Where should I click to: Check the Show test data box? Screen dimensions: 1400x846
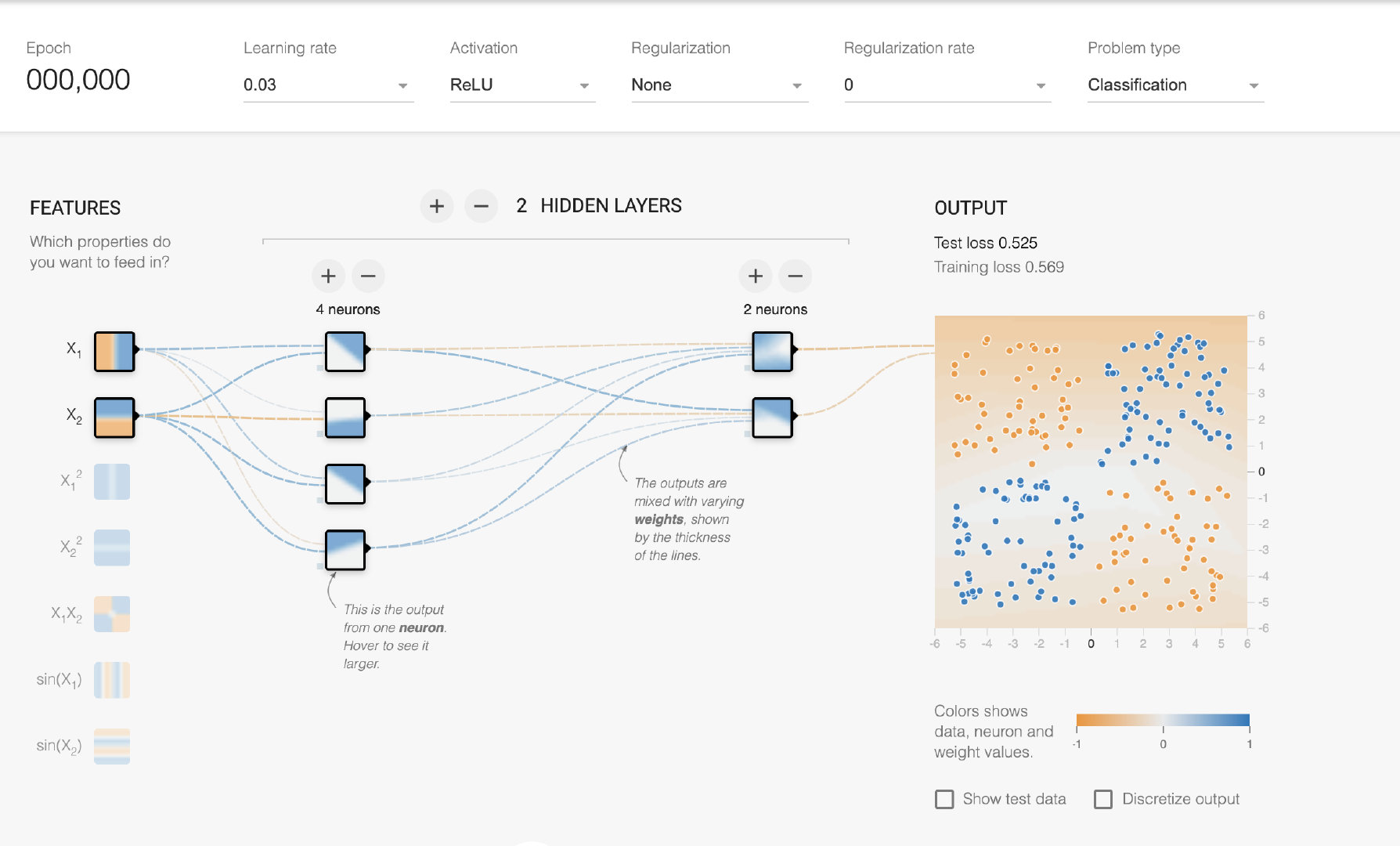pos(945,799)
